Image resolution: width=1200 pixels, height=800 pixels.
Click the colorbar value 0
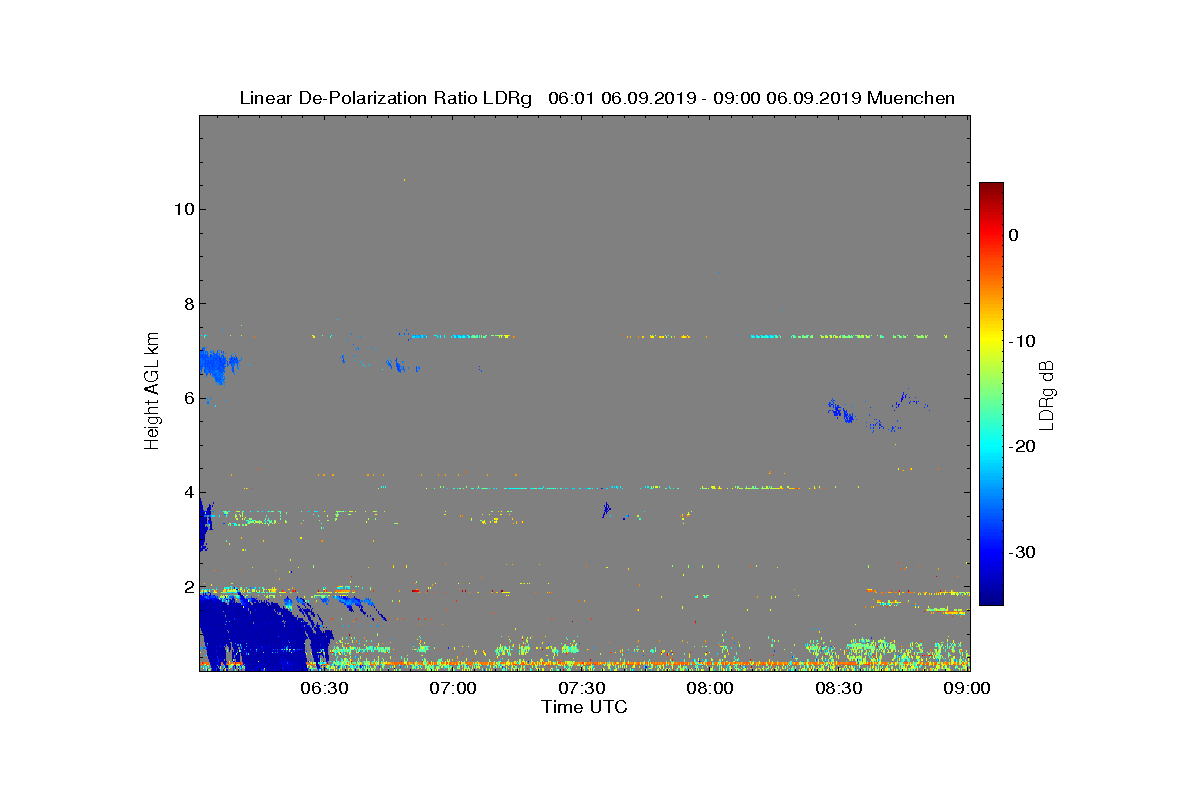[x=1013, y=235]
